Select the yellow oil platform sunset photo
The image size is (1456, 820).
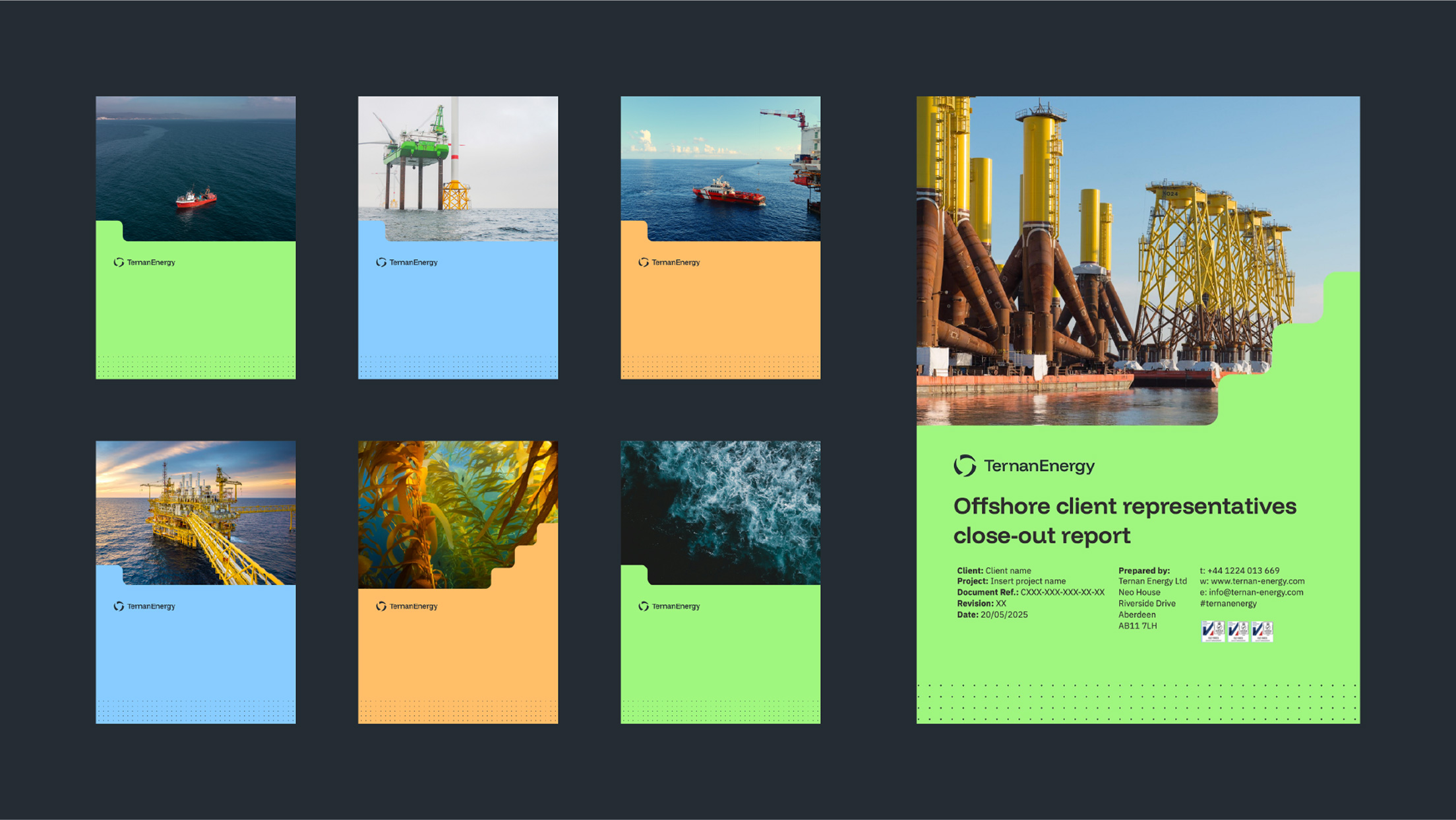pyautogui.click(x=196, y=511)
